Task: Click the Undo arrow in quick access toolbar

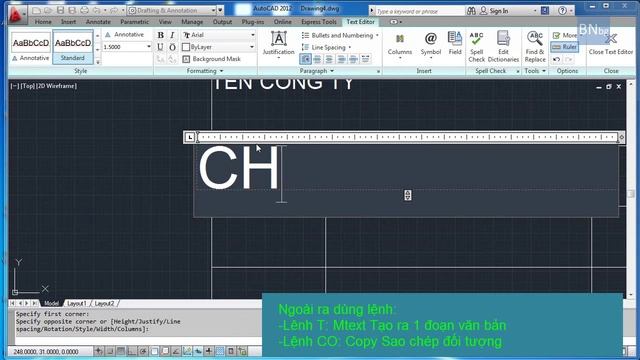Action: pos(96,10)
